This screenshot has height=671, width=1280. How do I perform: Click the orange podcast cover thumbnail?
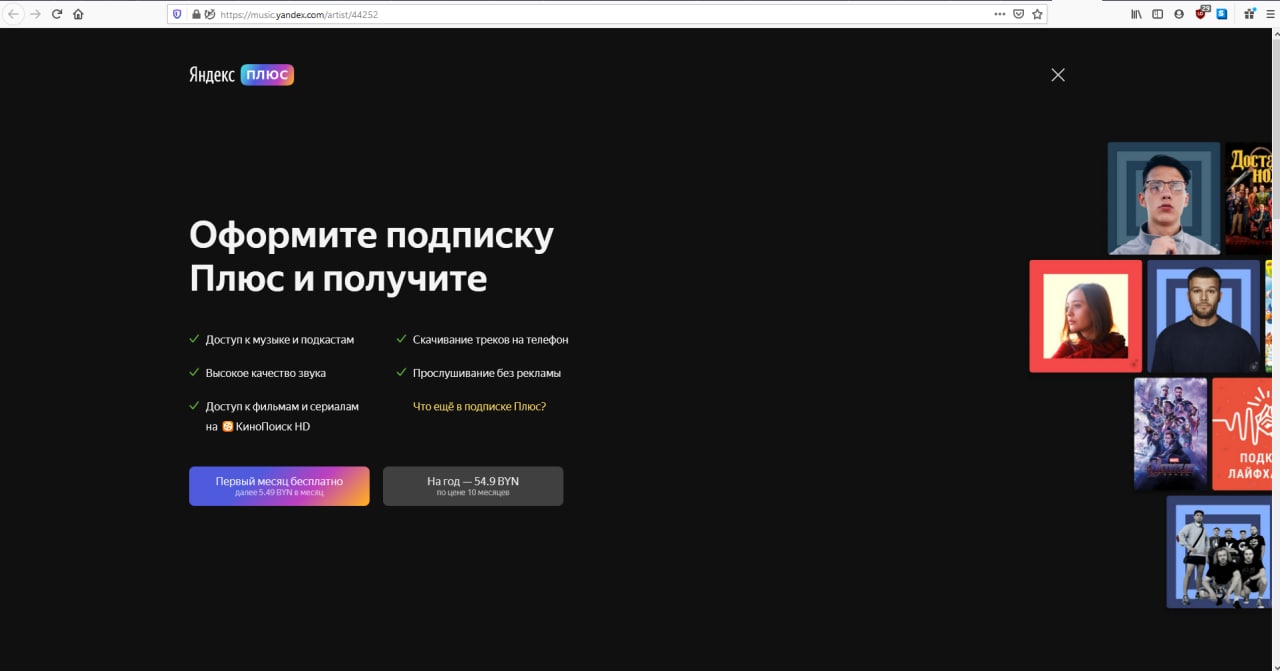pyautogui.click(x=1242, y=434)
